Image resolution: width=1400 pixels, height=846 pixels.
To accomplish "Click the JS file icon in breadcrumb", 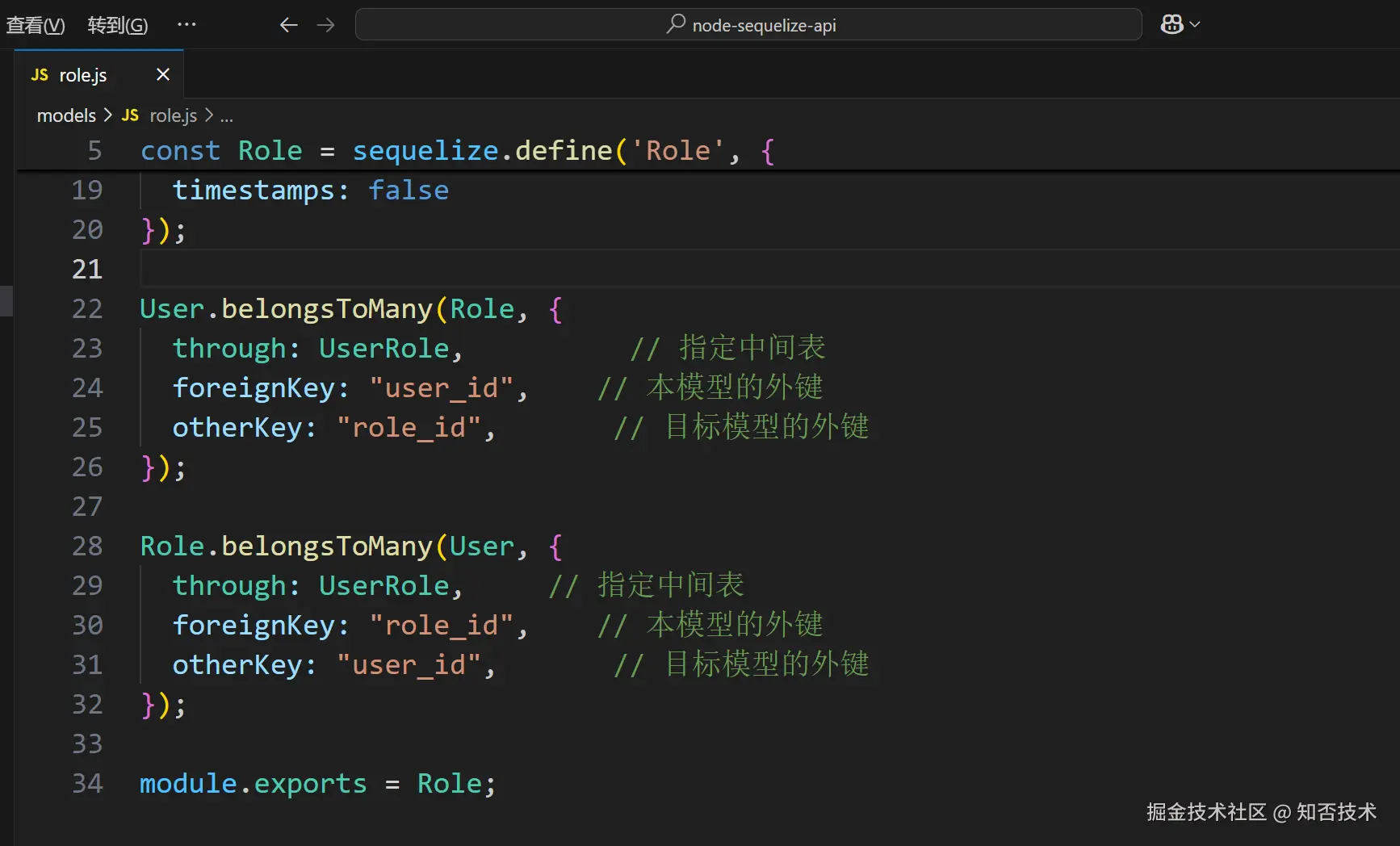I will [x=130, y=115].
